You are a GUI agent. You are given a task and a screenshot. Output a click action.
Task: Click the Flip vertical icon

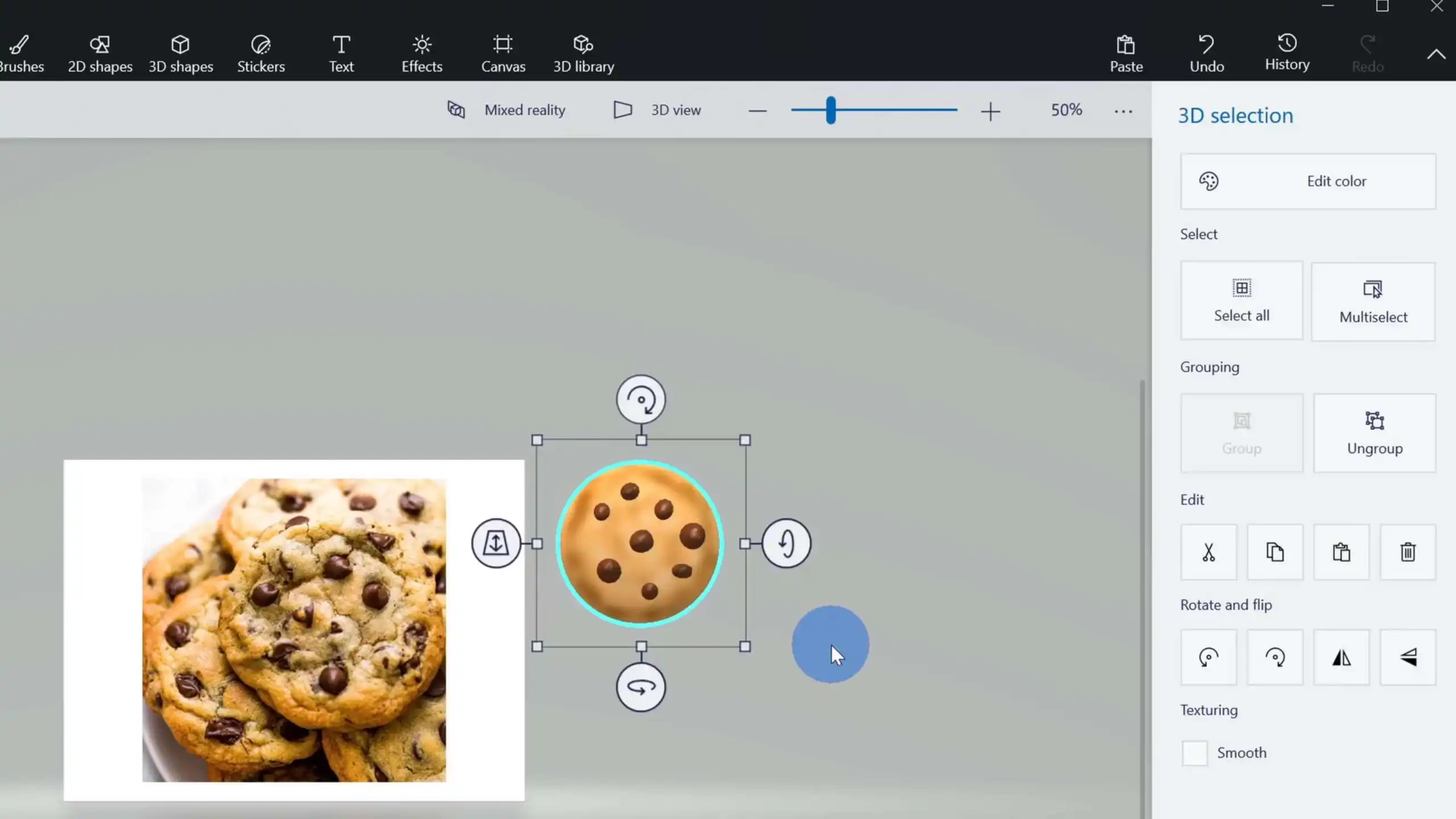(1408, 657)
